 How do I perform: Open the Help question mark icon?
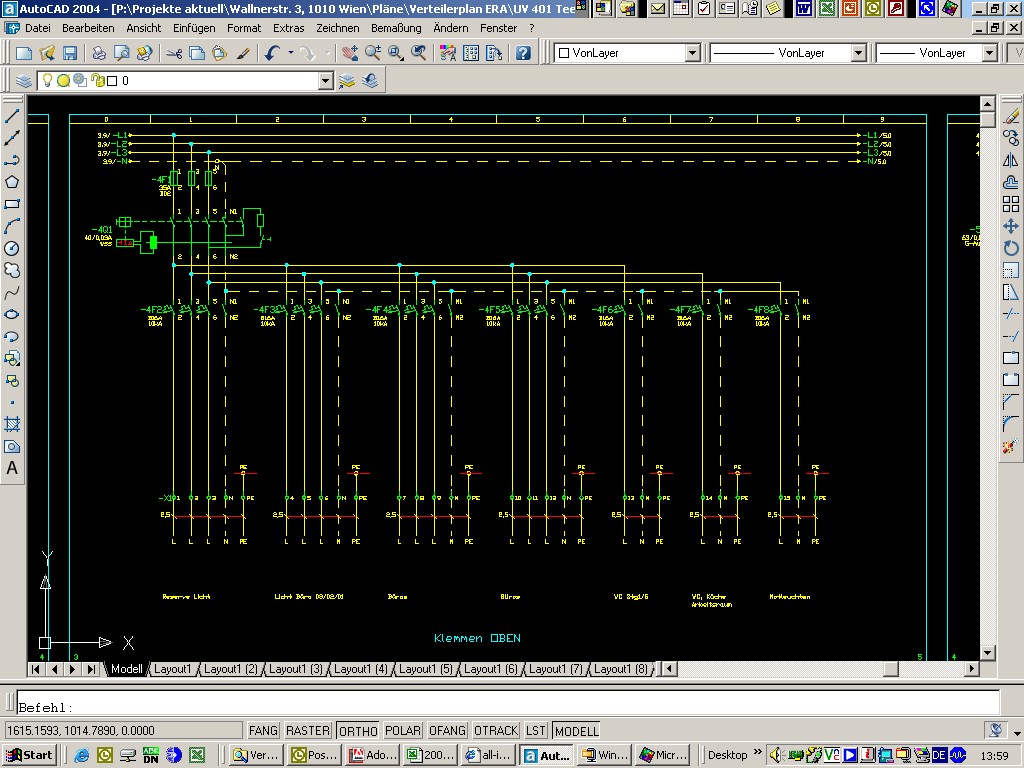click(x=523, y=53)
